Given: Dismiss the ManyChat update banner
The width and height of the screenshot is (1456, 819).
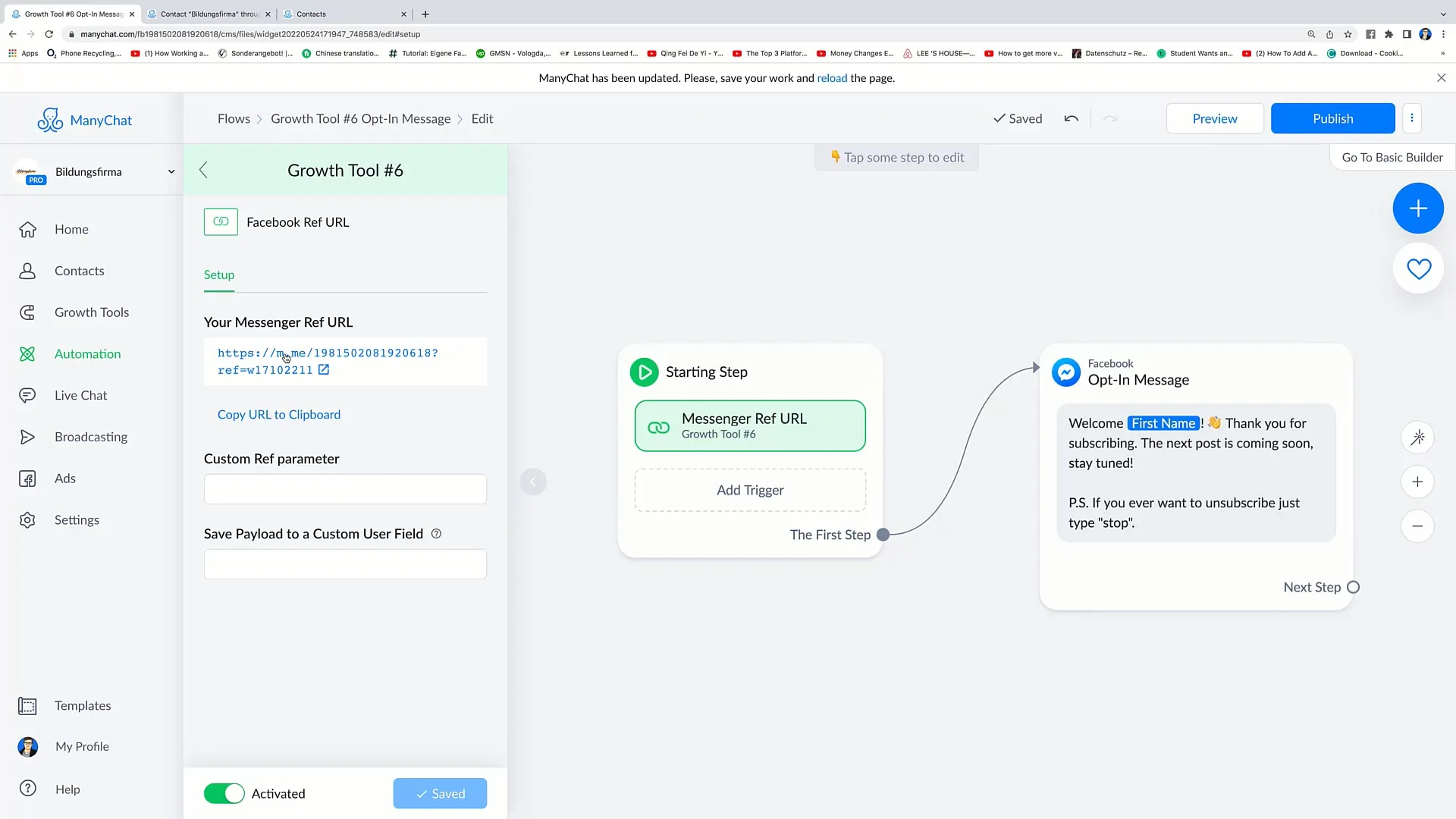Looking at the screenshot, I should point(1441,78).
